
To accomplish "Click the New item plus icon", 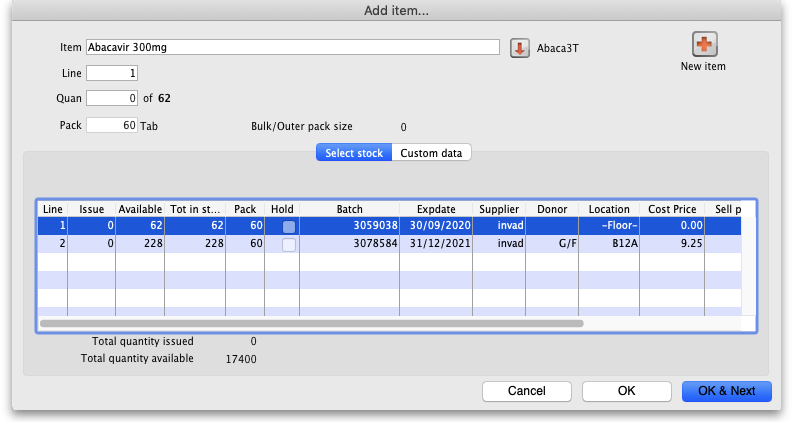I will tap(704, 45).
